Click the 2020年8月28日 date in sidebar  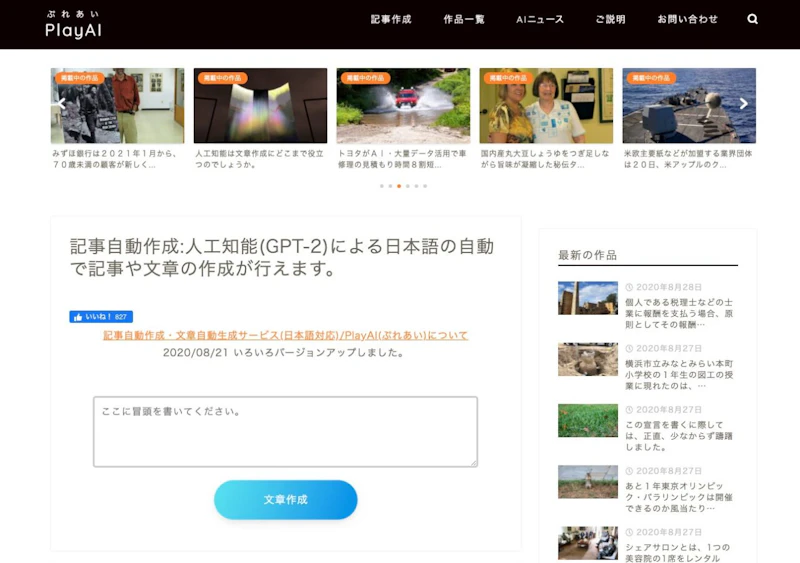click(668, 287)
